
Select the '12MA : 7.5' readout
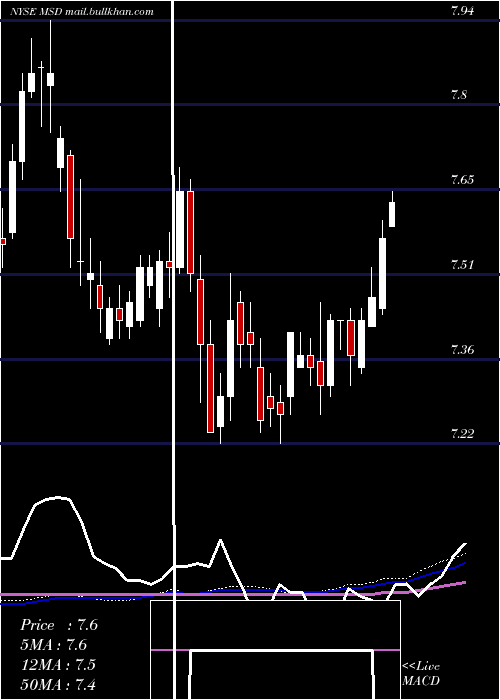58,664
